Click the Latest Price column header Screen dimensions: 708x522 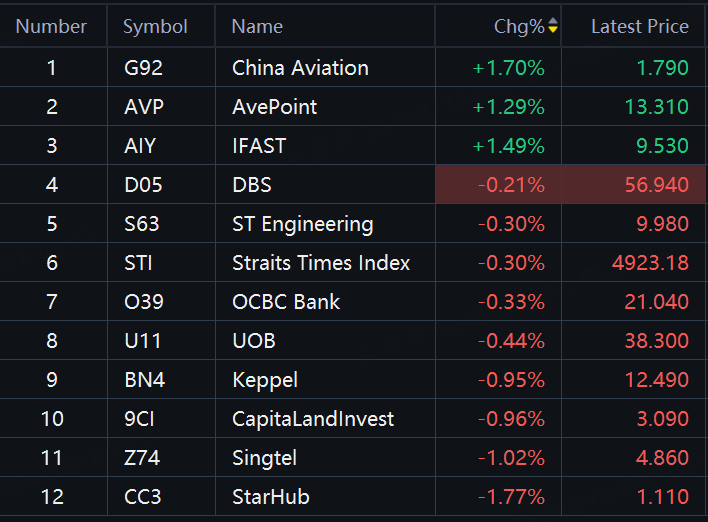[639, 27]
